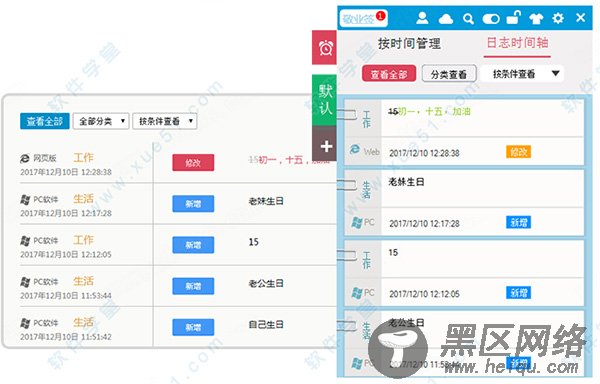Close the sticky note window

pyautogui.click(x=580, y=18)
